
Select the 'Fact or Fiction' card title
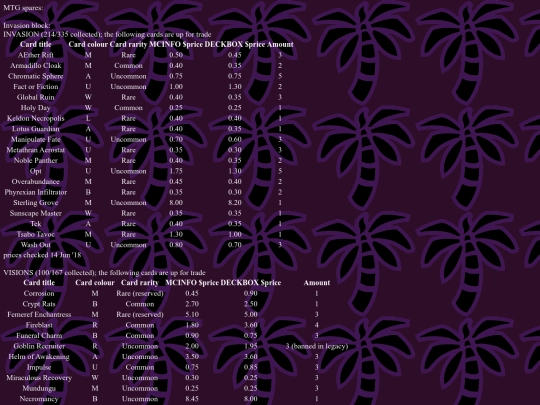[x=35, y=86]
